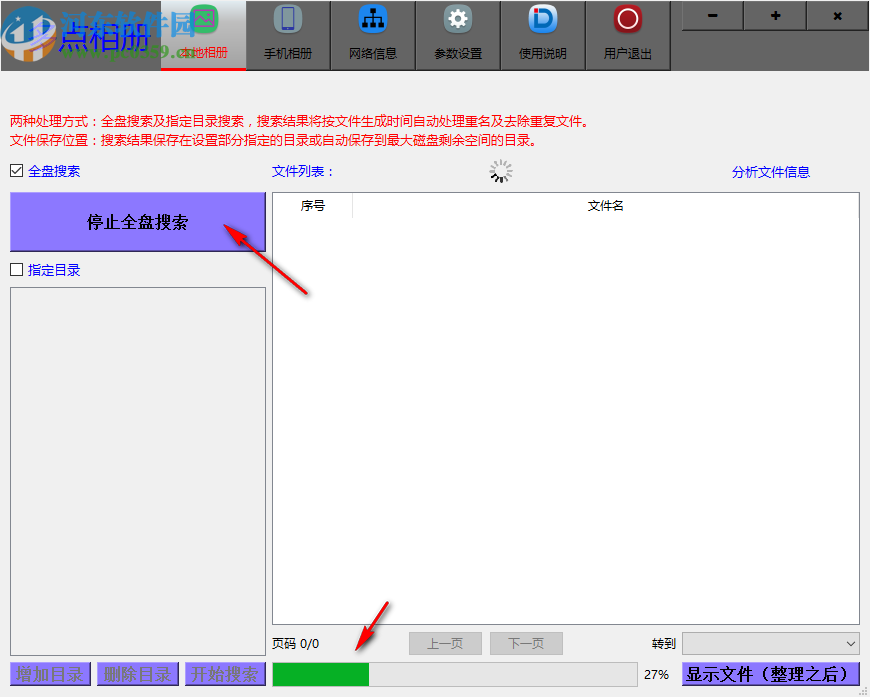This screenshot has height=697, width=870.
Task: Click the 停止全盘搜索 button
Action: 138,222
